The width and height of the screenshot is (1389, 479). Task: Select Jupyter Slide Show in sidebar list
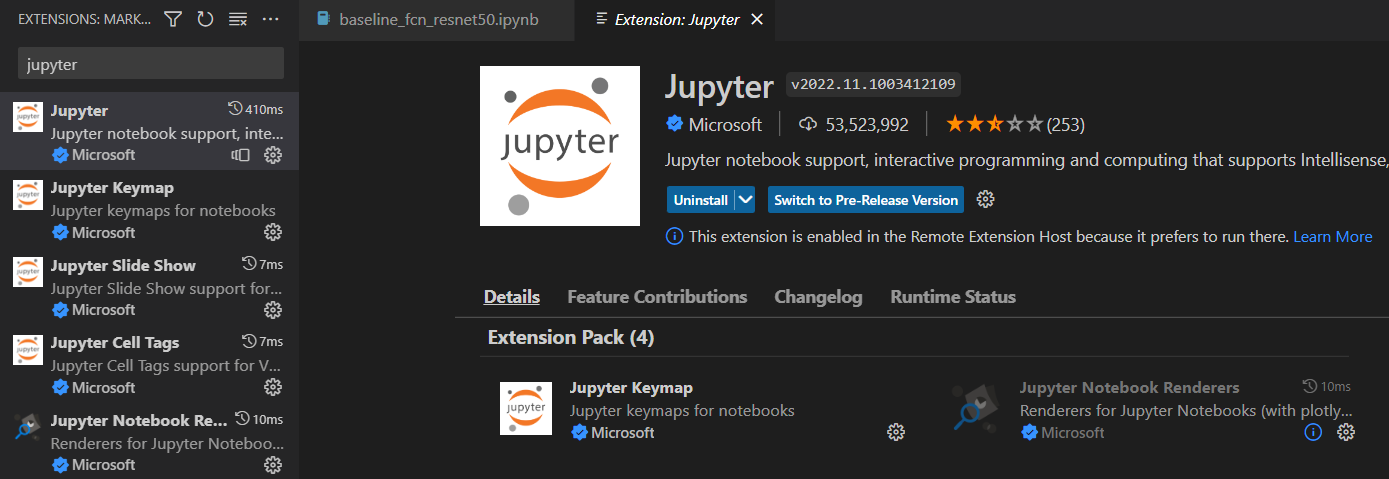point(149,287)
